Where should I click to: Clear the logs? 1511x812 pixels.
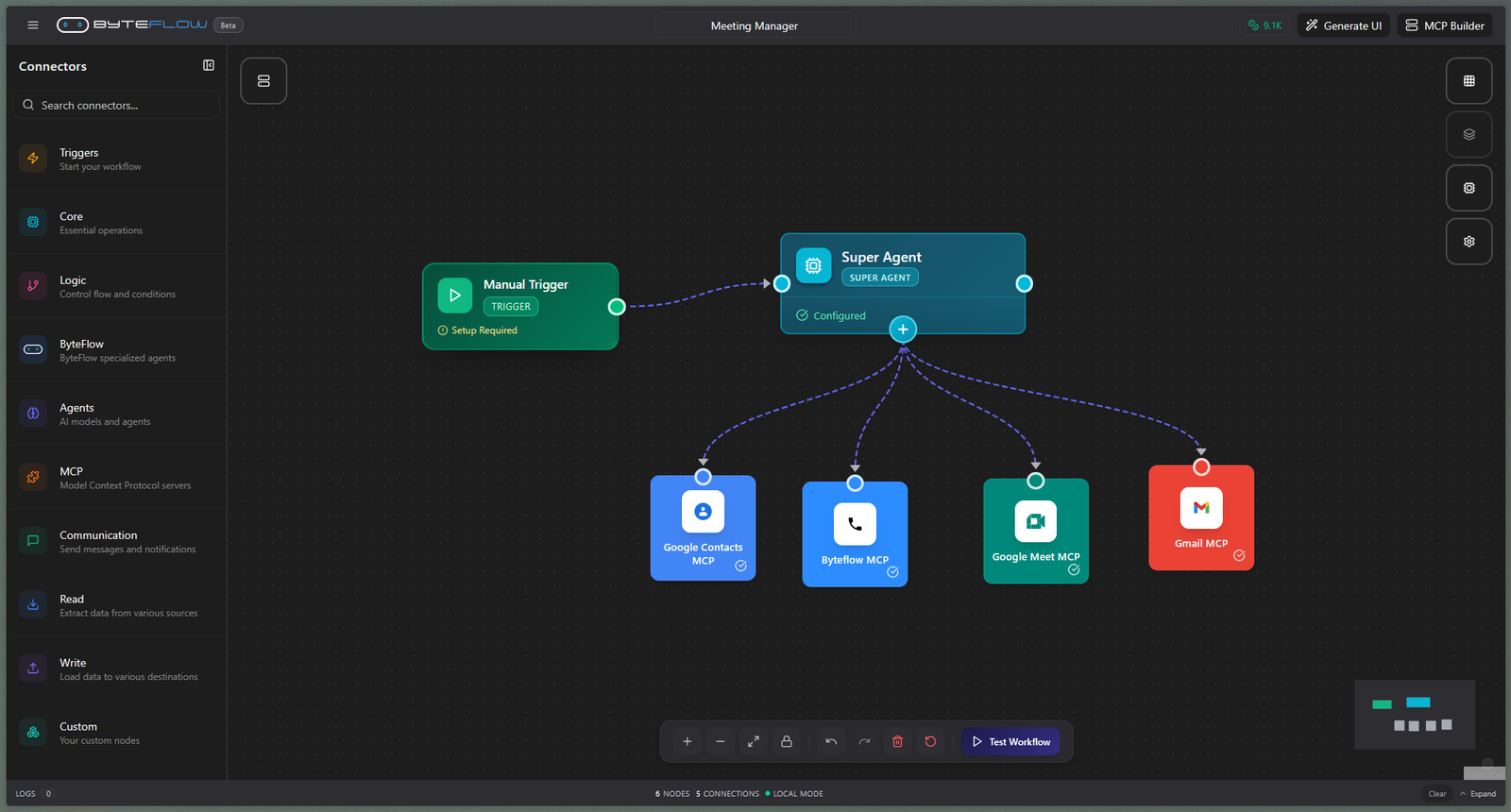click(1437, 794)
